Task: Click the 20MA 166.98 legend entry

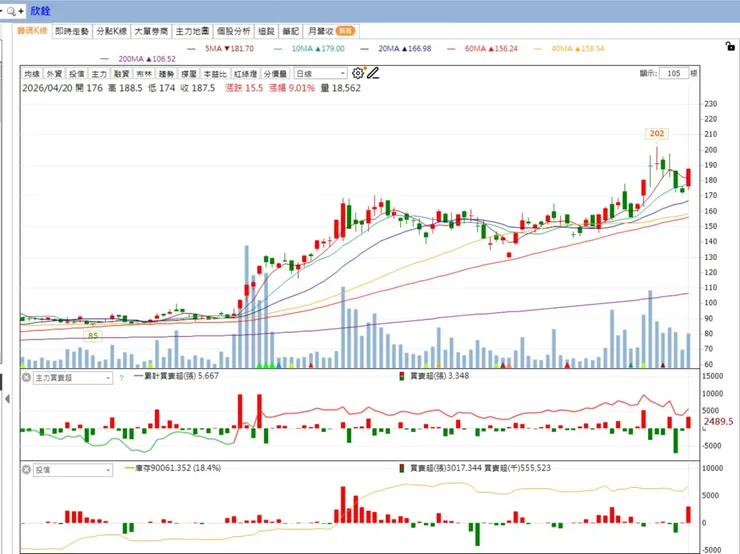Action: [396, 49]
